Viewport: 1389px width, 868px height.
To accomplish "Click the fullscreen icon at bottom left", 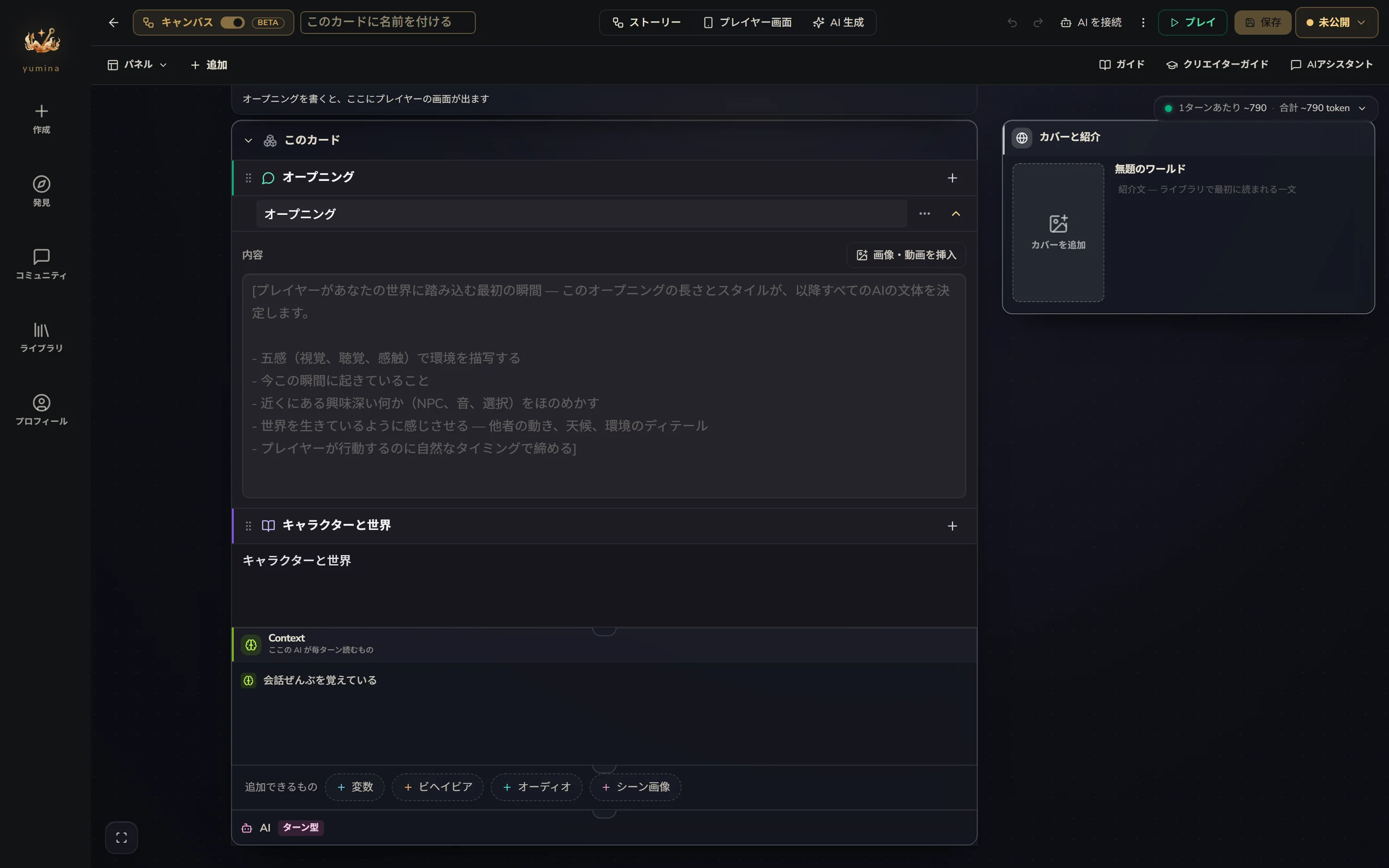I will click(122, 837).
